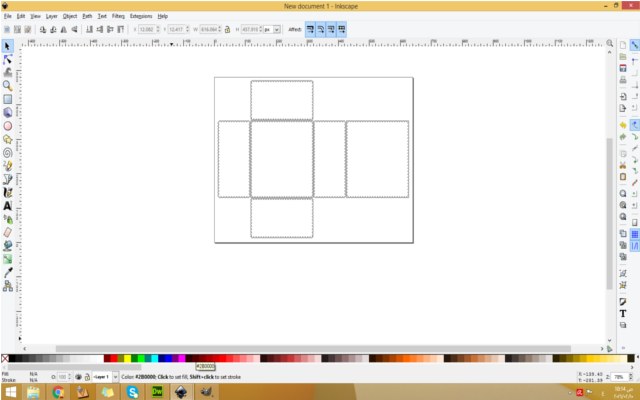This screenshot has width=640, height=400.
Task: Select the Spiral tool
Action: pyautogui.click(x=7, y=153)
